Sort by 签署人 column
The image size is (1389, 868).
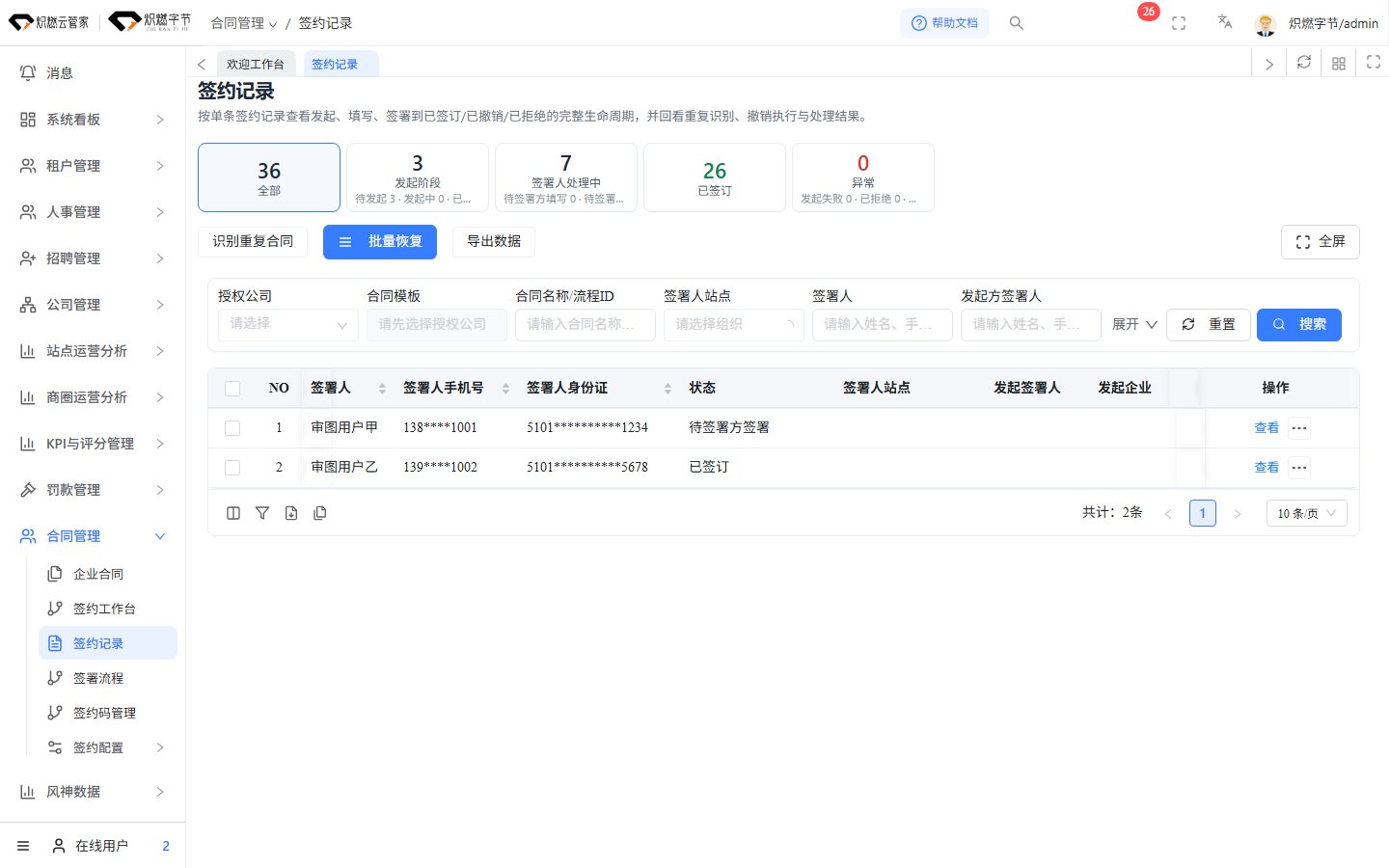[382, 389]
